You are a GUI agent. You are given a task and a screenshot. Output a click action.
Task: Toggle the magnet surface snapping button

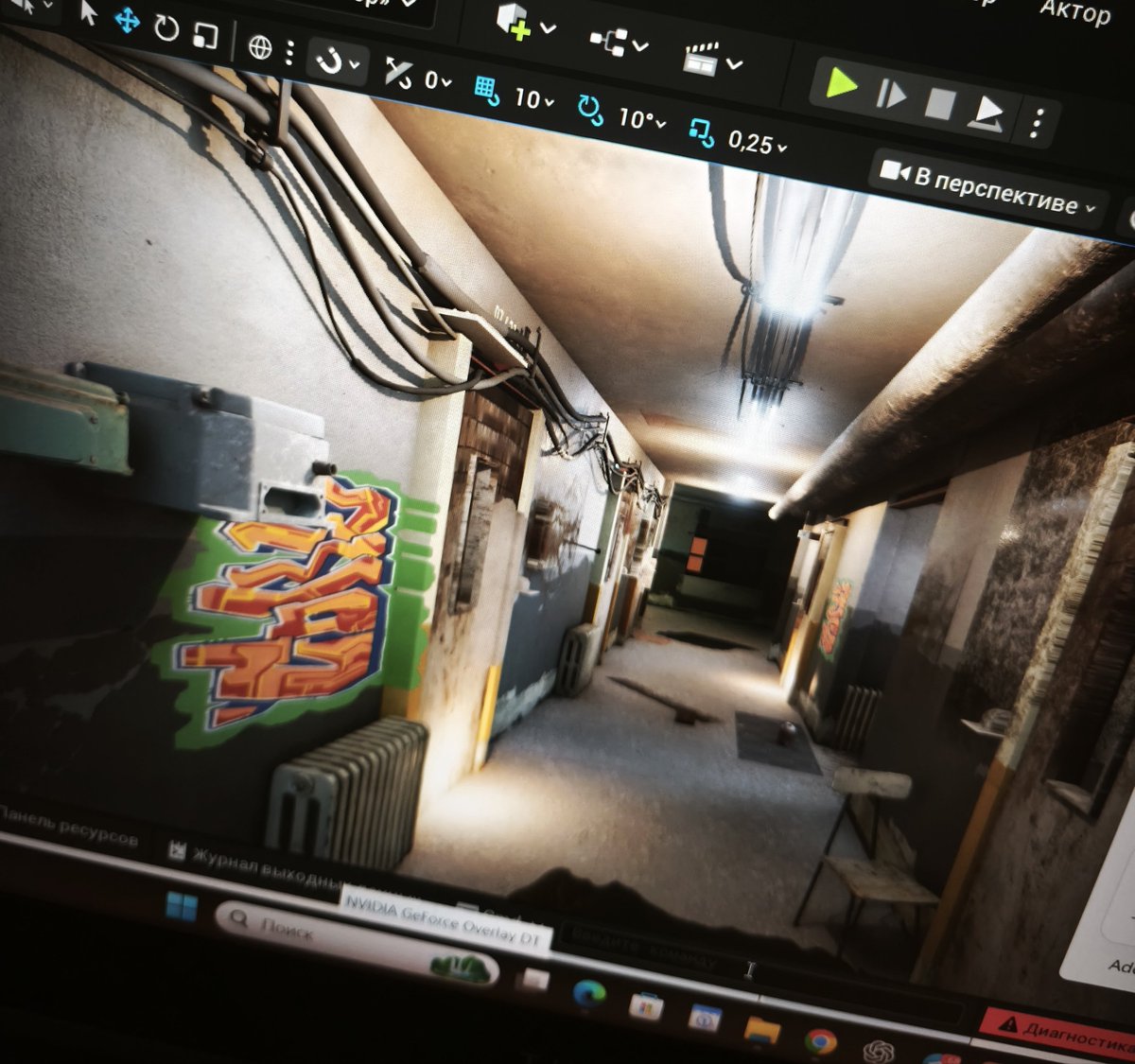tap(329, 61)
